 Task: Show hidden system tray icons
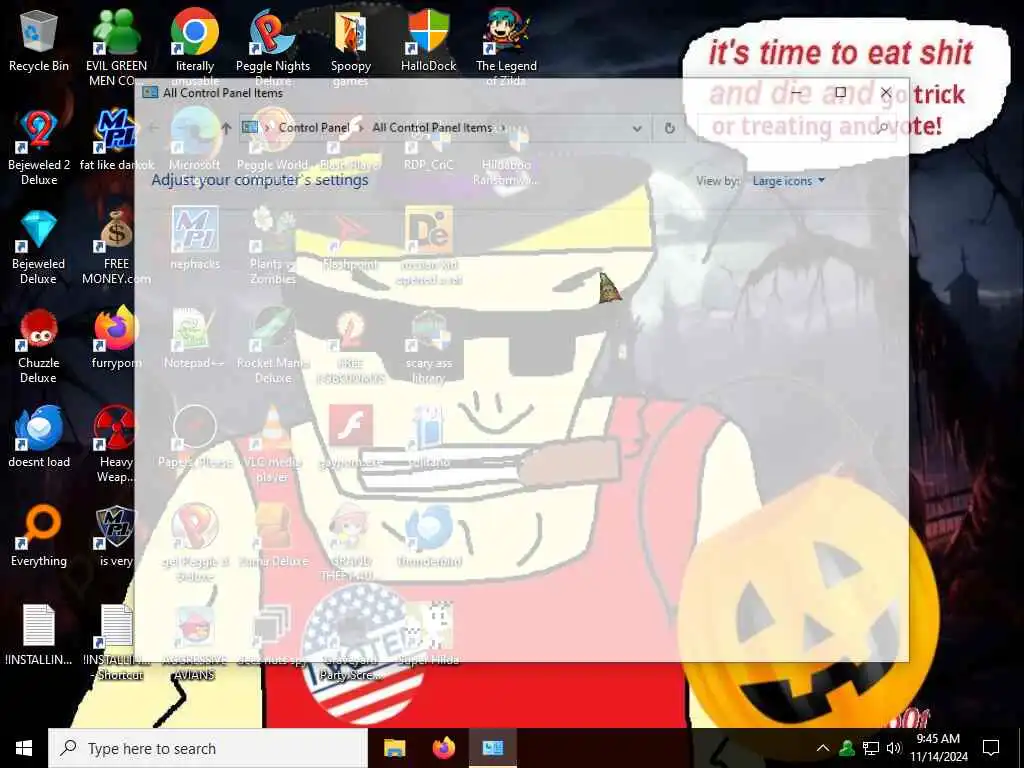[x=823, y=748]
